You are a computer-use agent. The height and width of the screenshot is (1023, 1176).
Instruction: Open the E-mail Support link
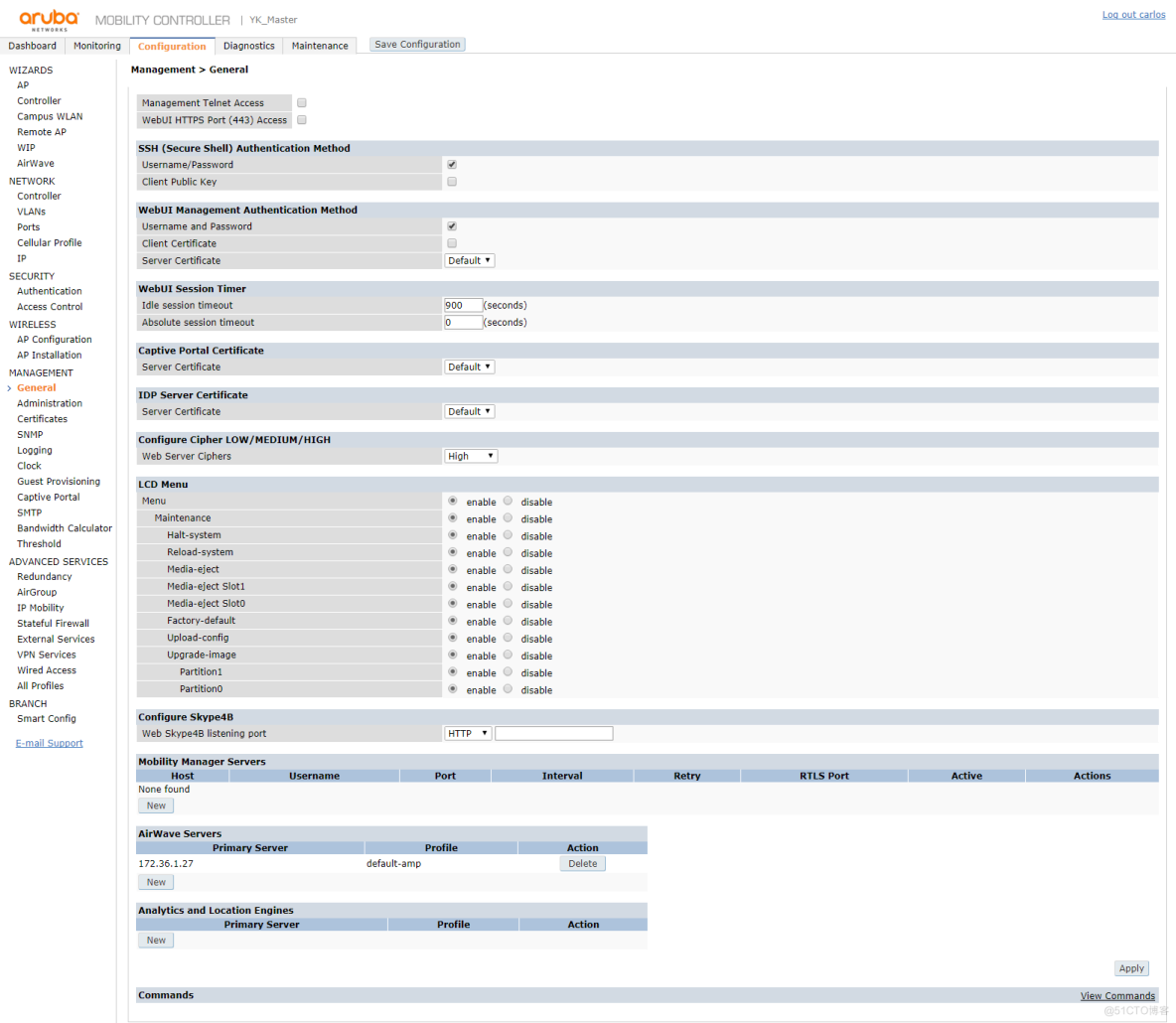point(50,743)
